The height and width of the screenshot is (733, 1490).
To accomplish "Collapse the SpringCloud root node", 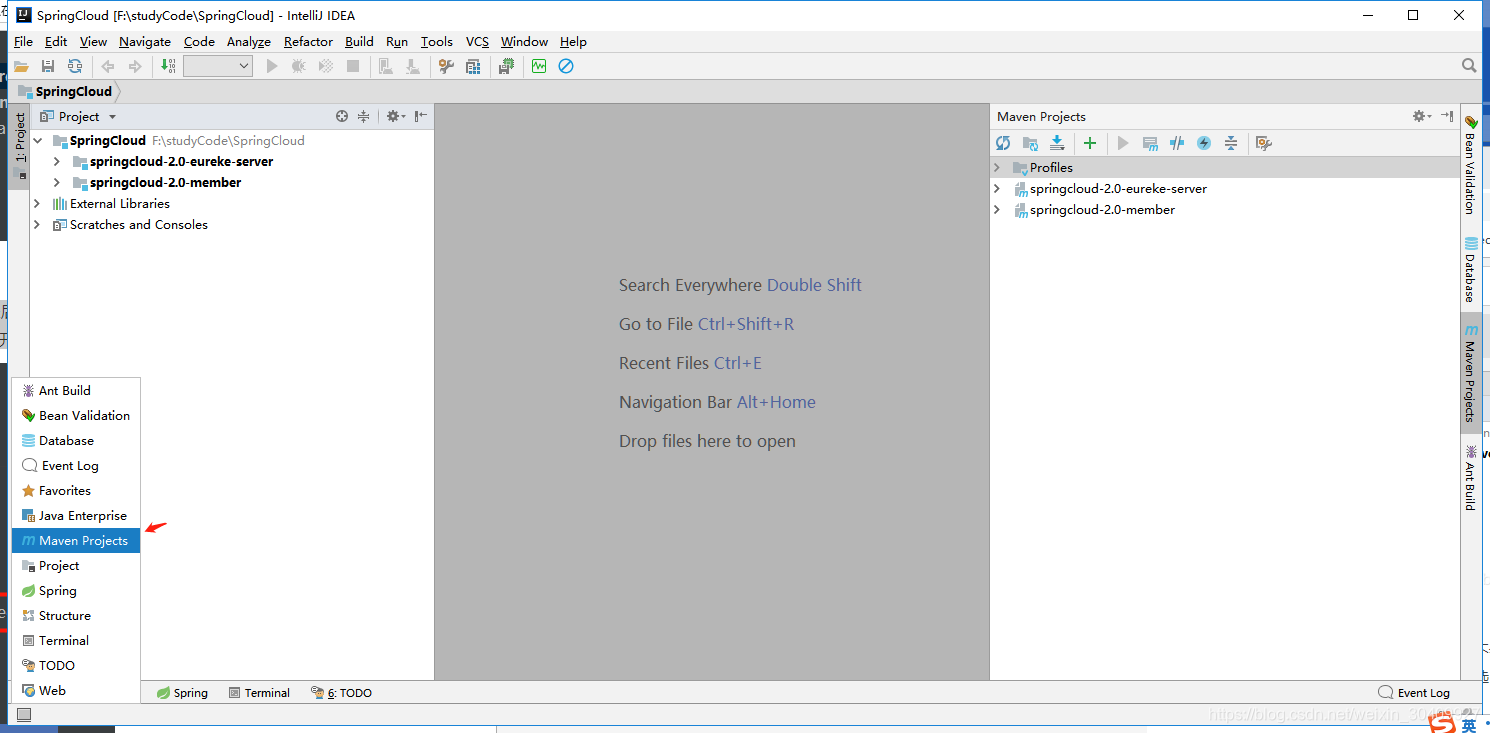I will click(x=38, y=141).
